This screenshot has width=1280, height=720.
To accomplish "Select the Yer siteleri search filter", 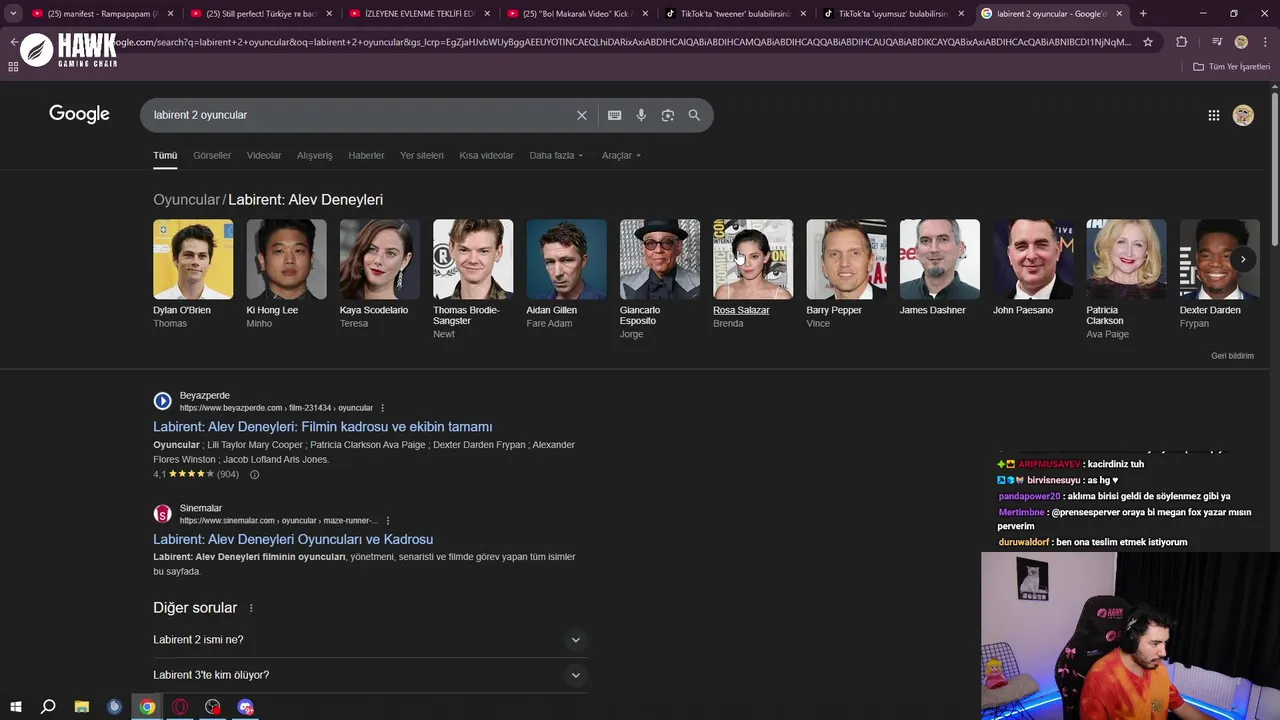I will tap(422, 155).
